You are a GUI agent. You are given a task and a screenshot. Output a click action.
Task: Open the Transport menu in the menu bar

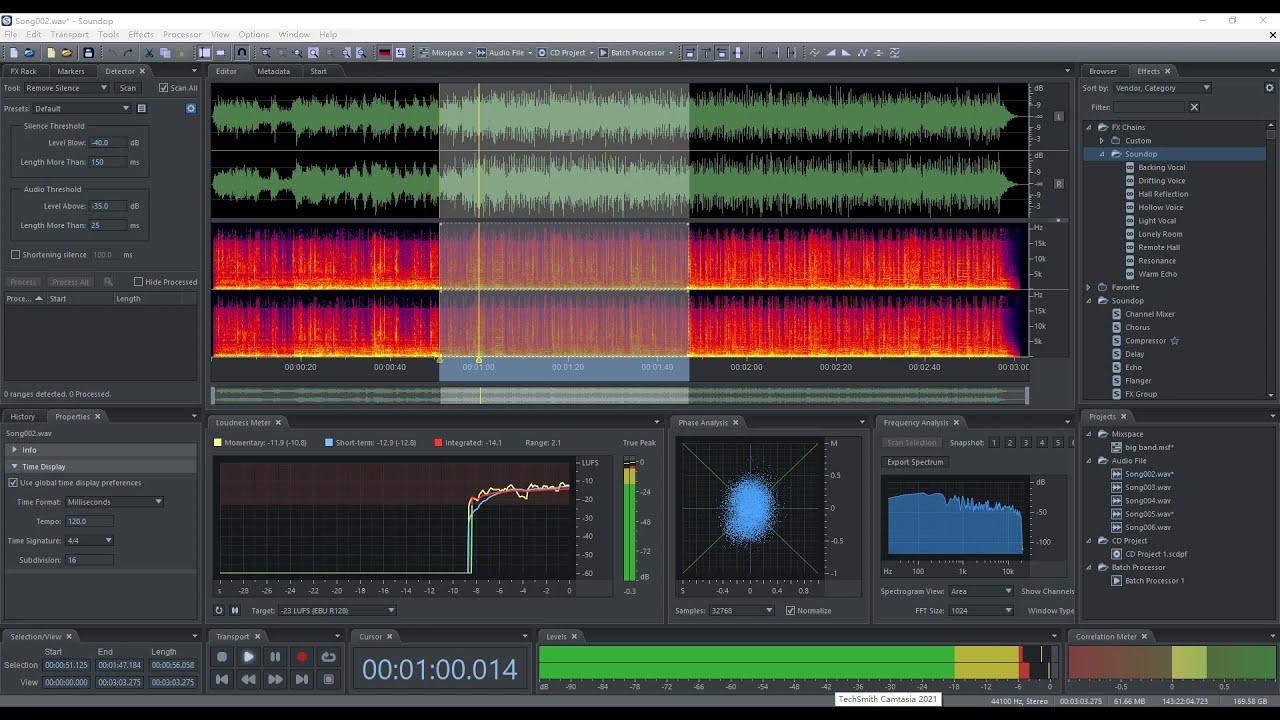pyautogui.click(x=70, y=33)
